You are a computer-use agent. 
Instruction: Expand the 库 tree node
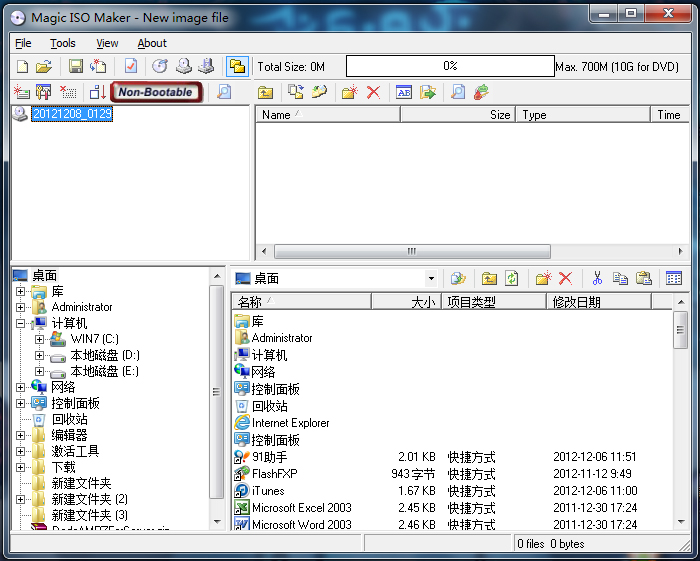(x=21, y=291)
